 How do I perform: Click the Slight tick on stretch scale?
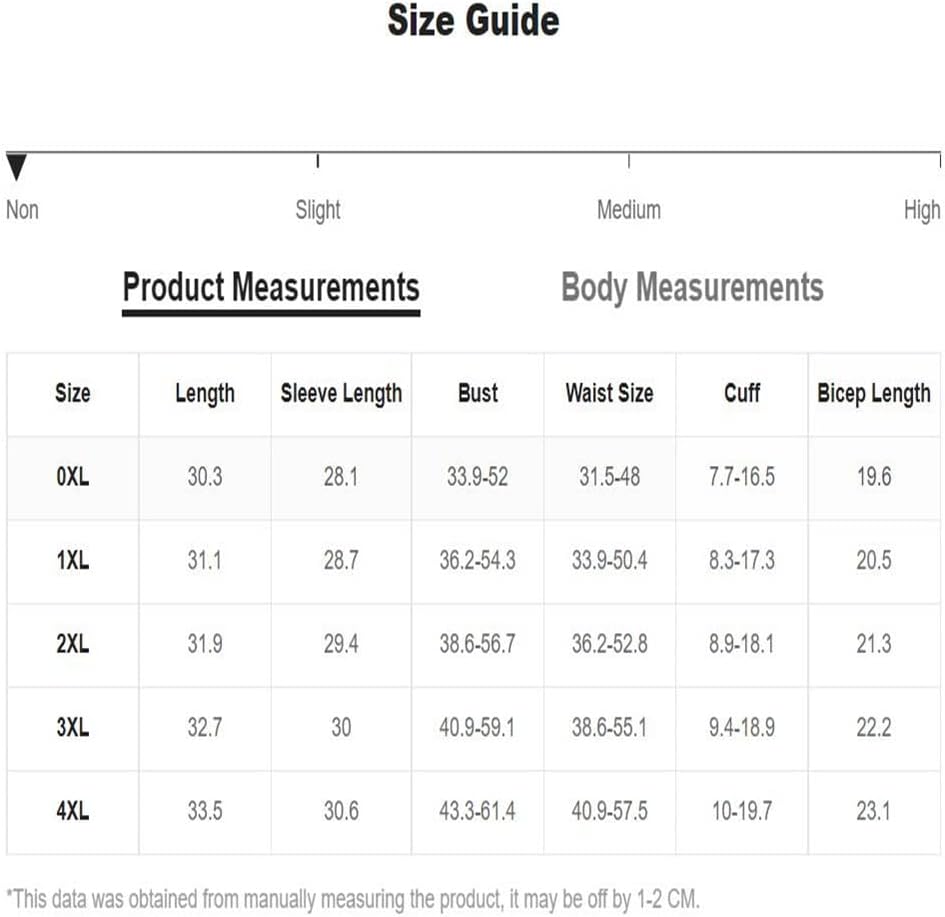coord(318,161)
